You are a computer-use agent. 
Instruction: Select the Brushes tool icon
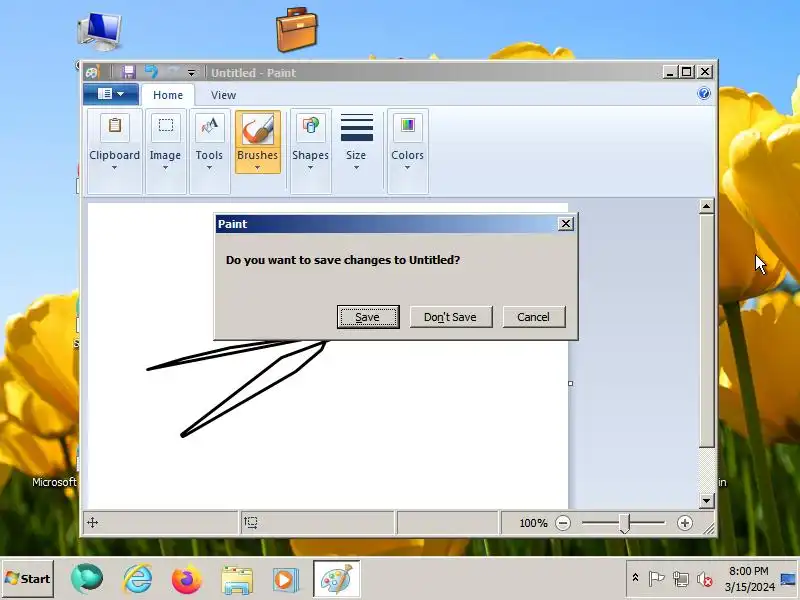258,128
